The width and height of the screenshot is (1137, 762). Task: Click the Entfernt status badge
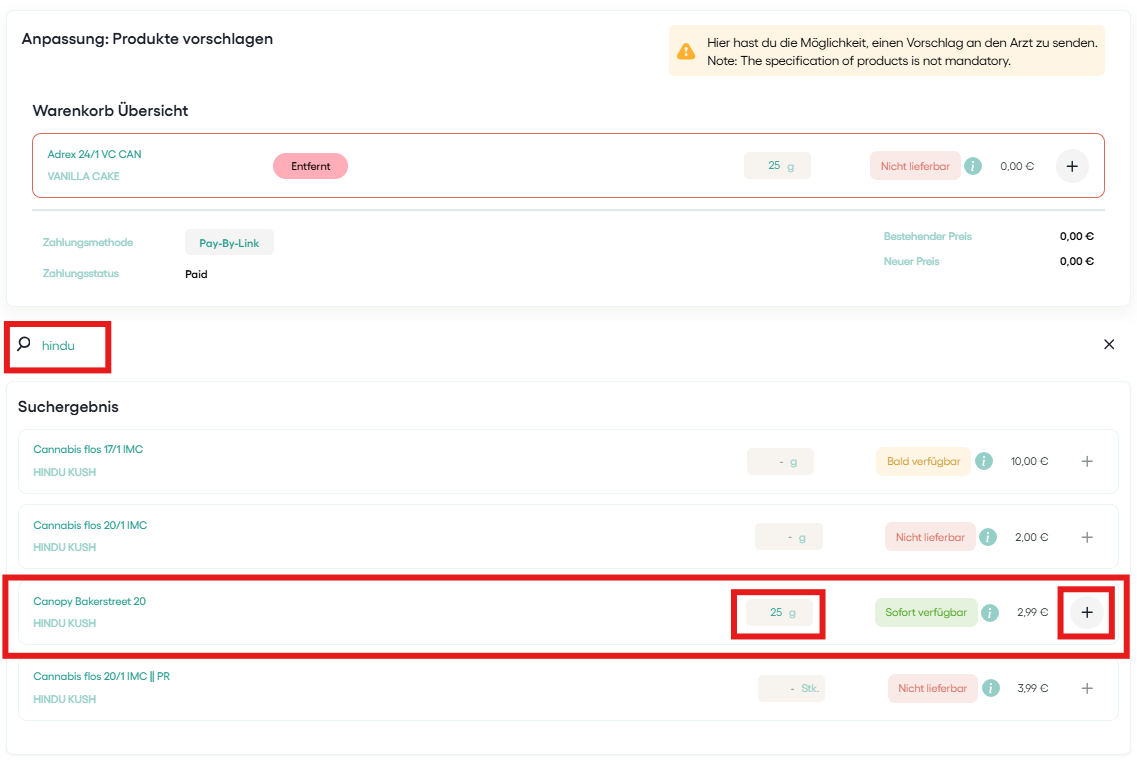[310, 166]
